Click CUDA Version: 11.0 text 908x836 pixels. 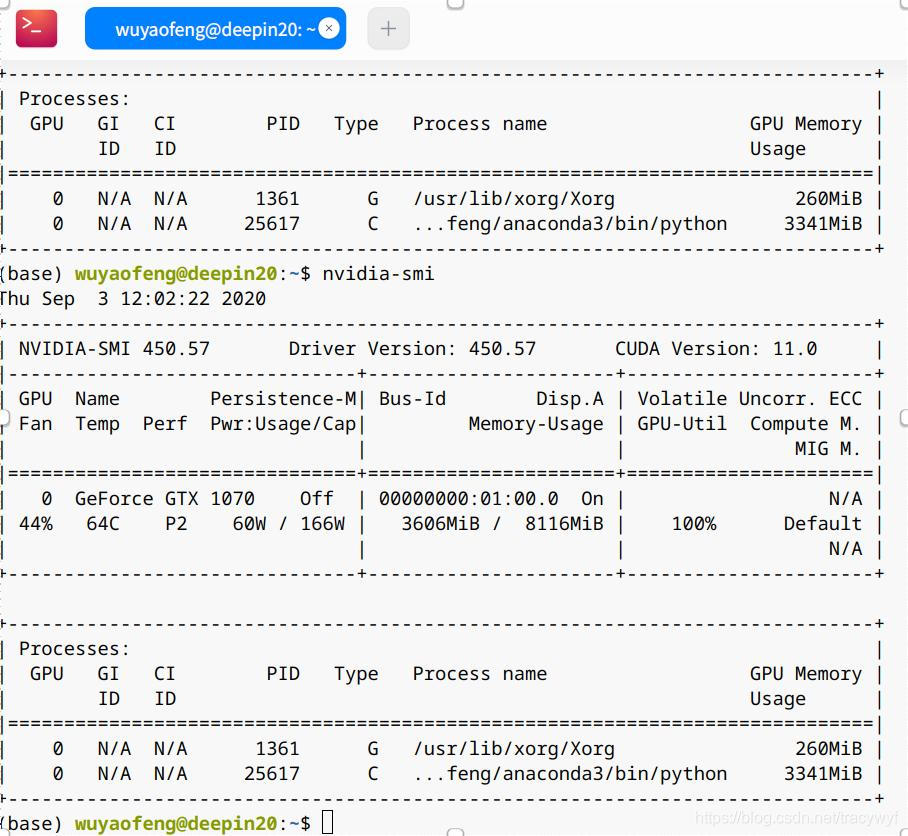(716, 349)
